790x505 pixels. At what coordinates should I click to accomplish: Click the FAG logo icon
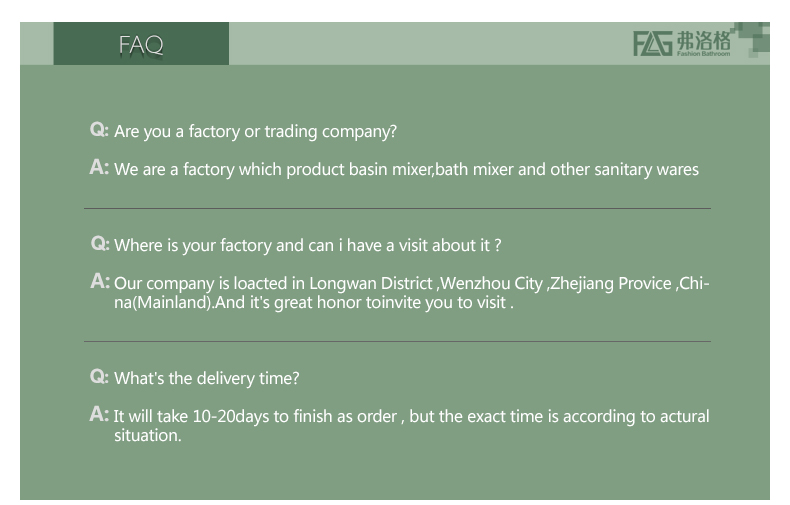[652, 44]
